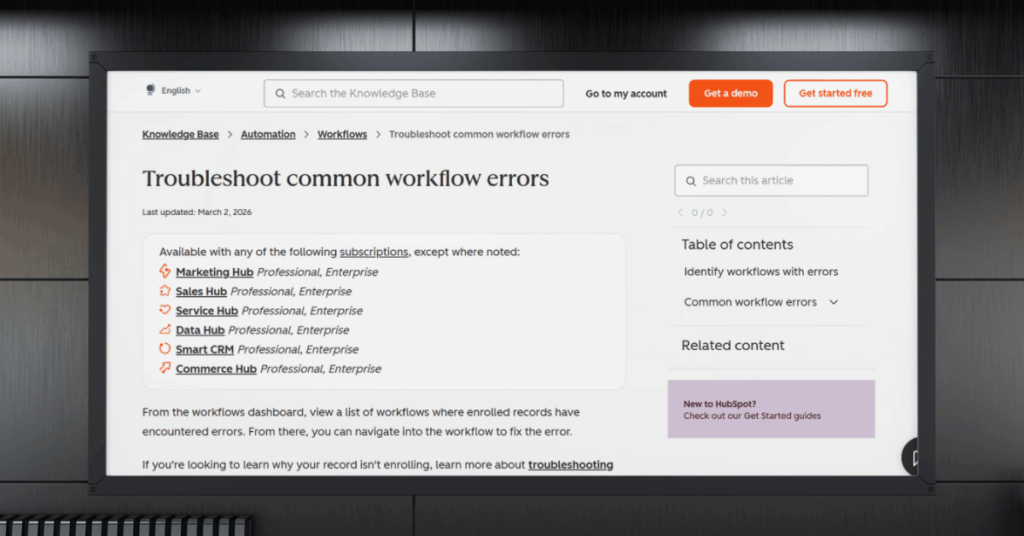Click the 0 / 0 search result counter
This screenshot has height=536, width=1024.
pos(702,213)
